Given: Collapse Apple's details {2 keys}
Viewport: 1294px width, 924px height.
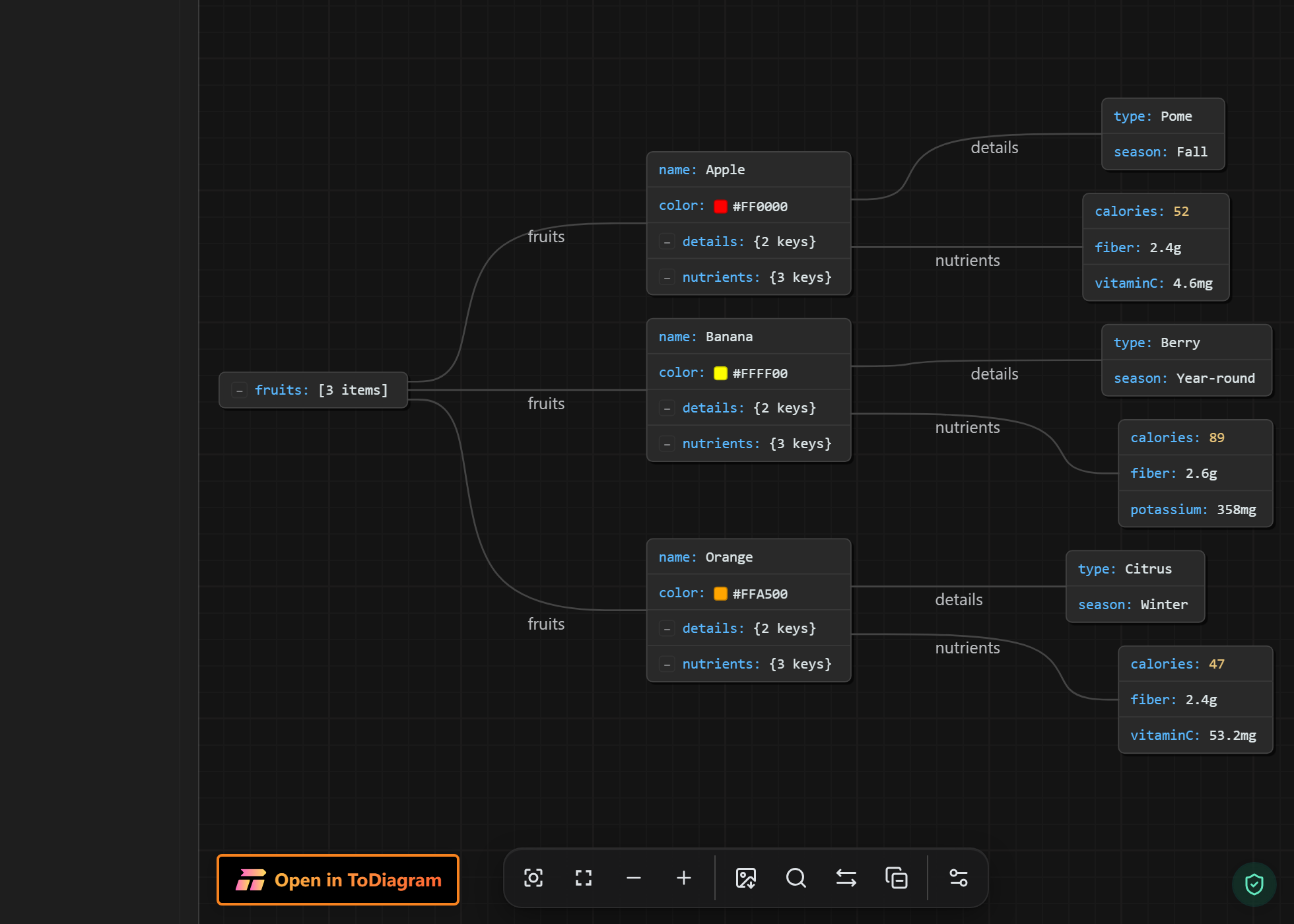Looking at the screenshot, I should tap(667, 242).
